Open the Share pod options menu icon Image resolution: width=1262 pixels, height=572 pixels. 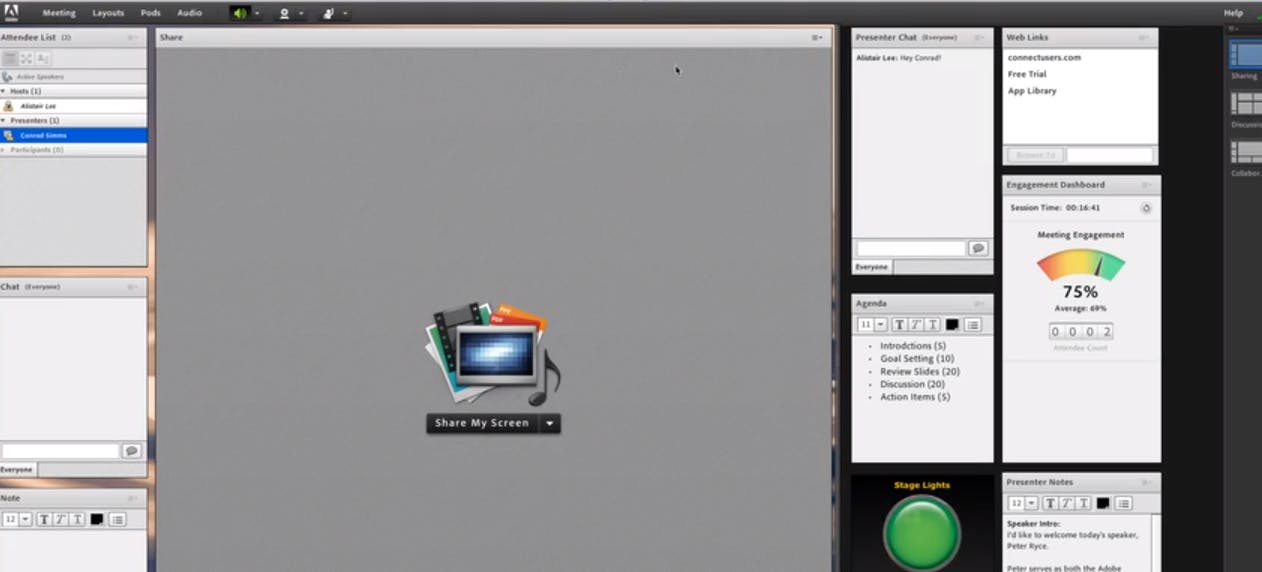tap(817, 38)
